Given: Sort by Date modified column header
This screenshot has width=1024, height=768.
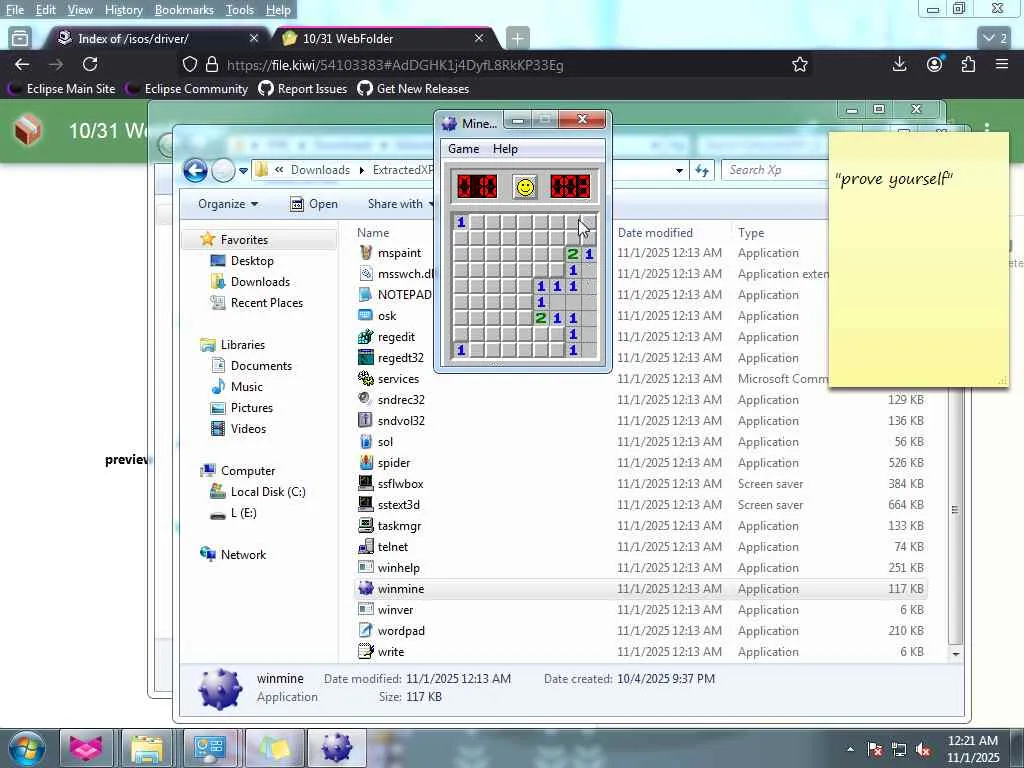Looking at the screenshot, I should click(655, 232).
